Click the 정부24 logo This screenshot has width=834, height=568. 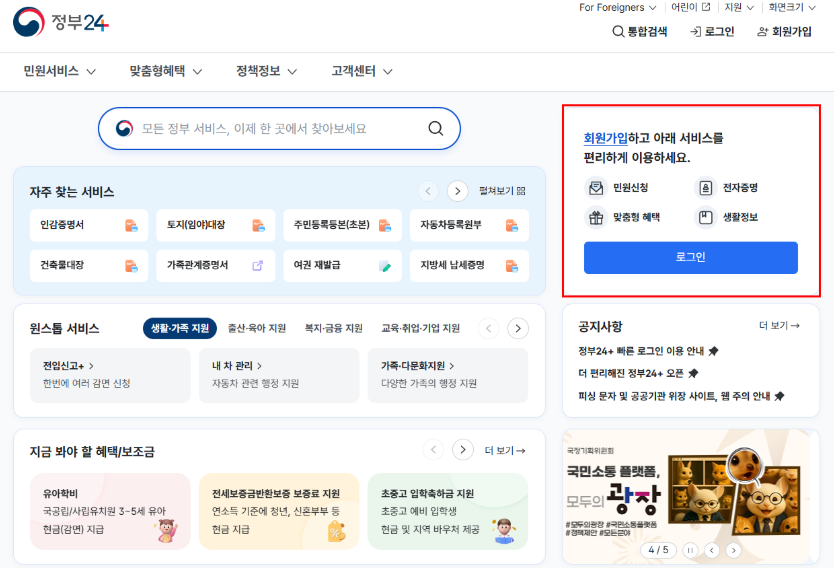pos(61,22)
